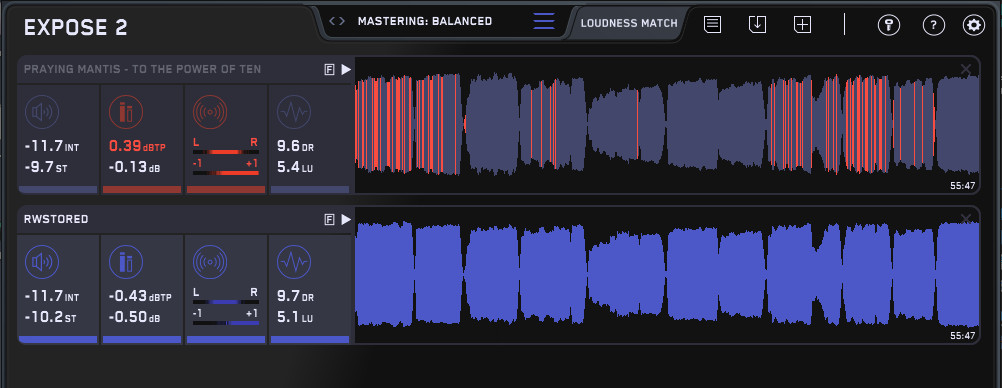Click the F button on Praying Mantis track
The width and height of the screenshot is (1002, 388).
click(x=330, y=70)
